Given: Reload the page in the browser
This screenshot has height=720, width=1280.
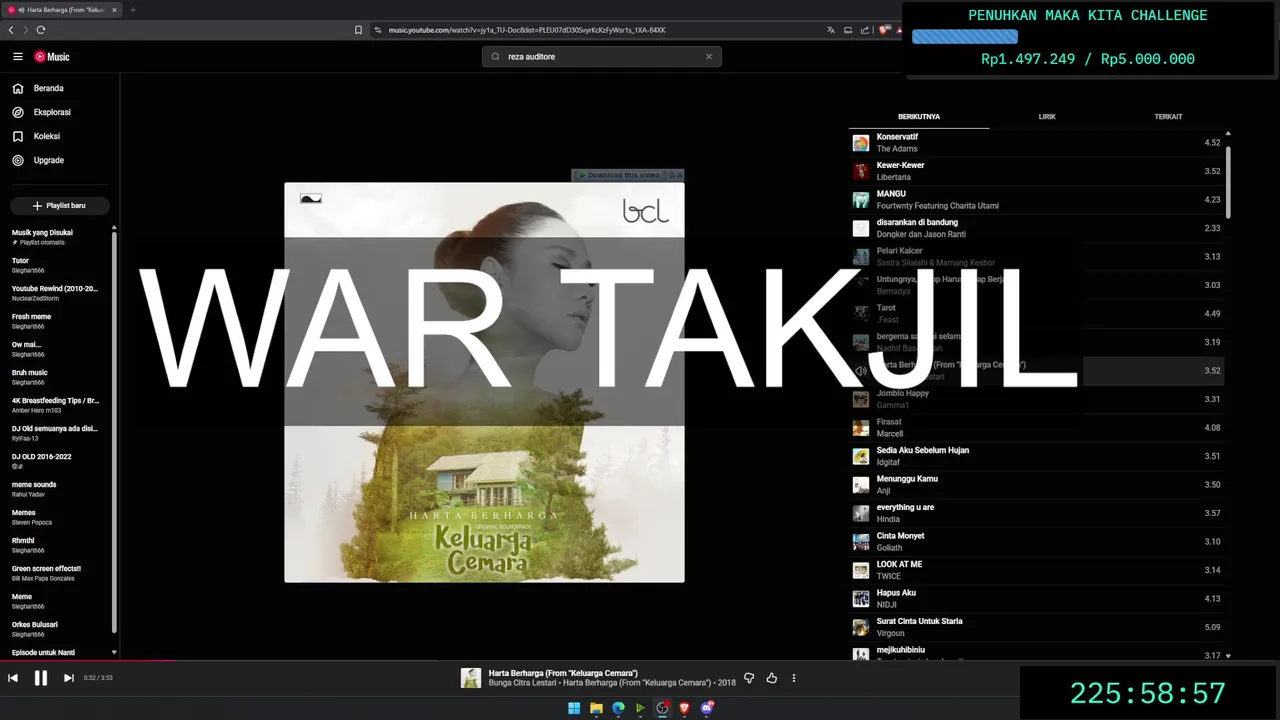Looking at the screenshot, I should (x=41, y=30).
